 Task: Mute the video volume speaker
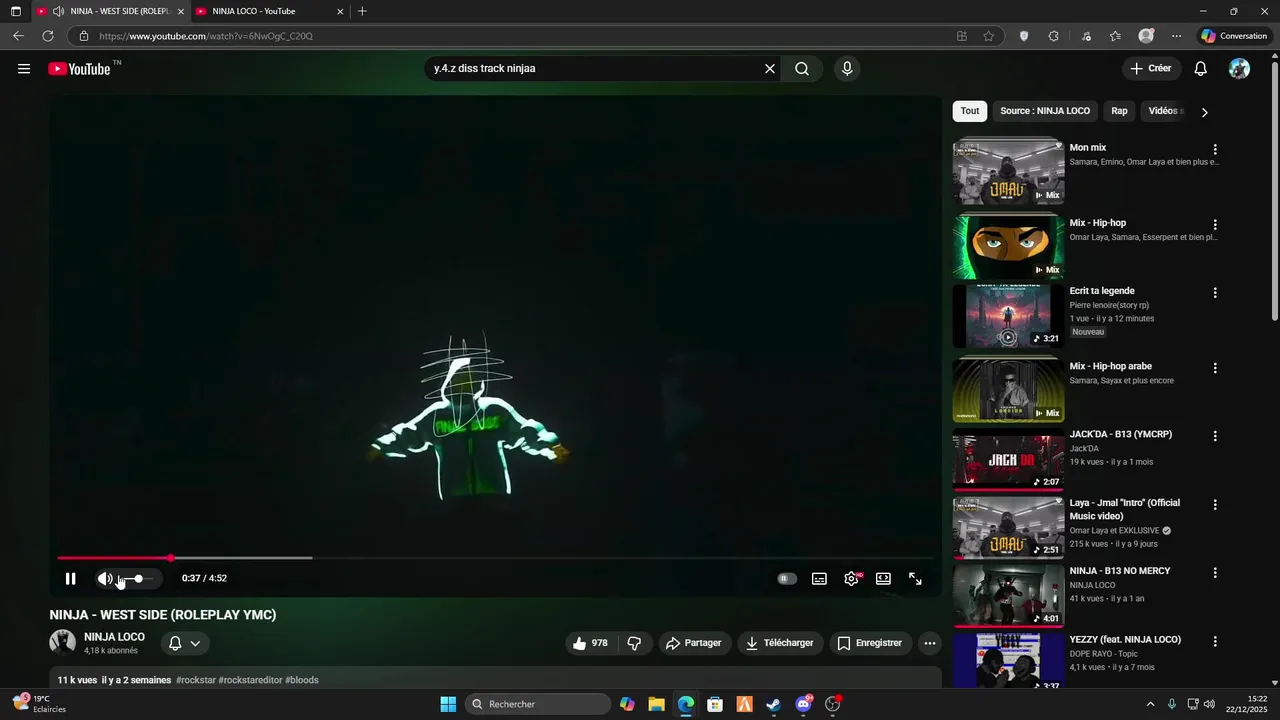[x=104, y=578]
